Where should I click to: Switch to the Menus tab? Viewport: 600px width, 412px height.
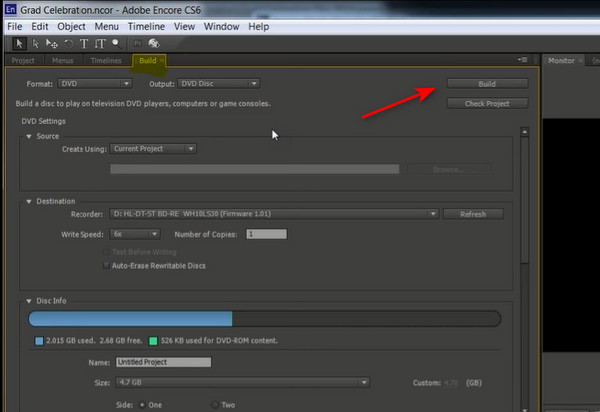coord(63,60)
